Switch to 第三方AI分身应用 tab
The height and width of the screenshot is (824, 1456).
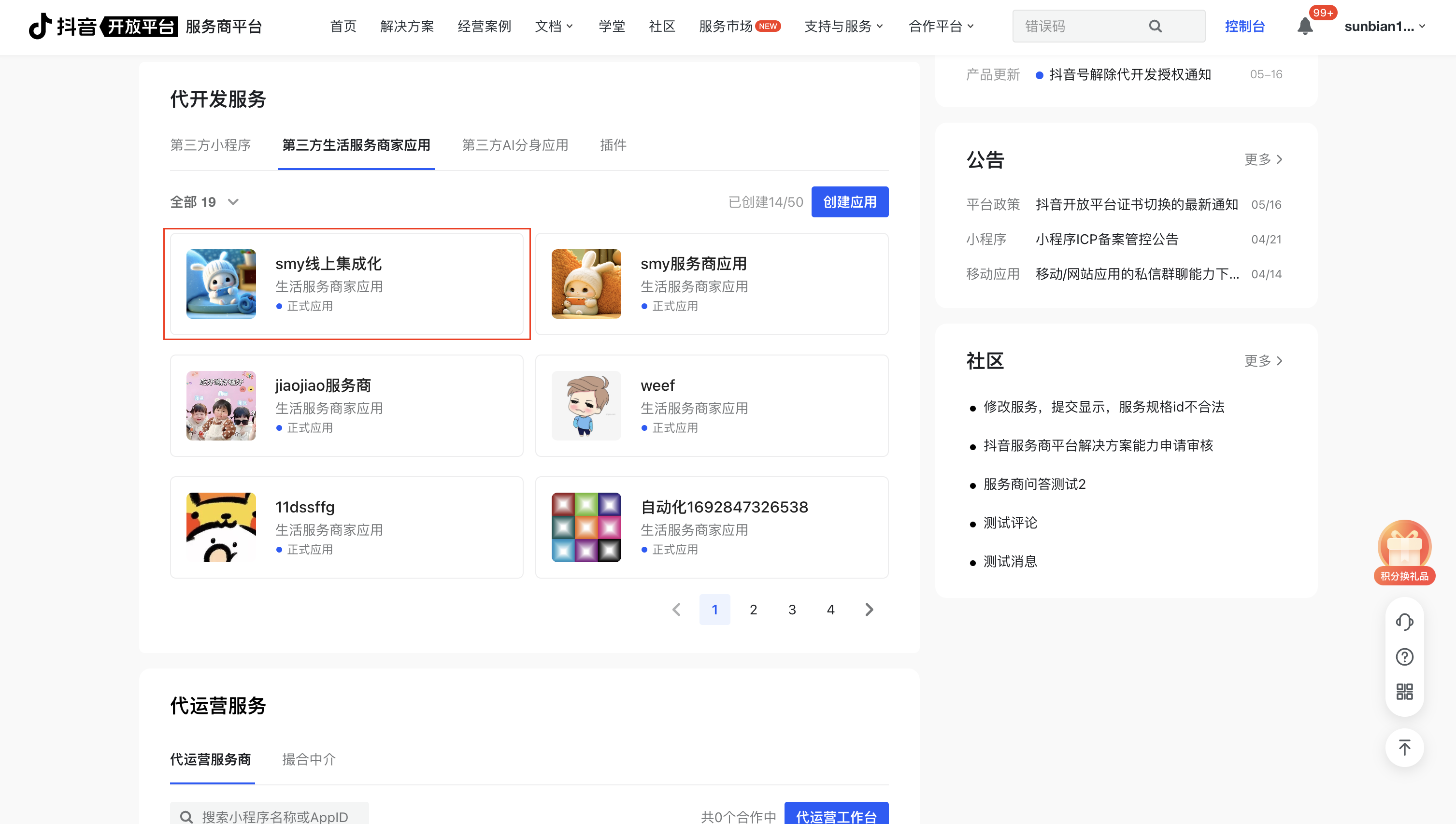(x=515, y=145)
